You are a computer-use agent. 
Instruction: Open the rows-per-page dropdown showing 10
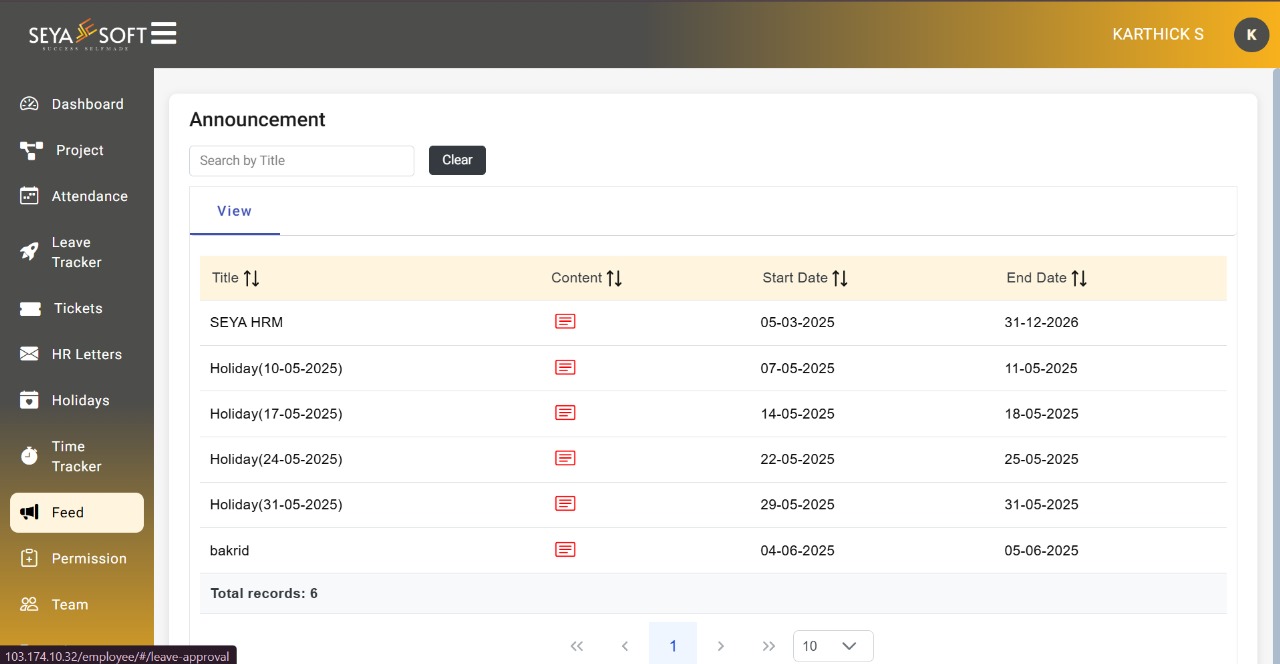click(x=833, y=646)
